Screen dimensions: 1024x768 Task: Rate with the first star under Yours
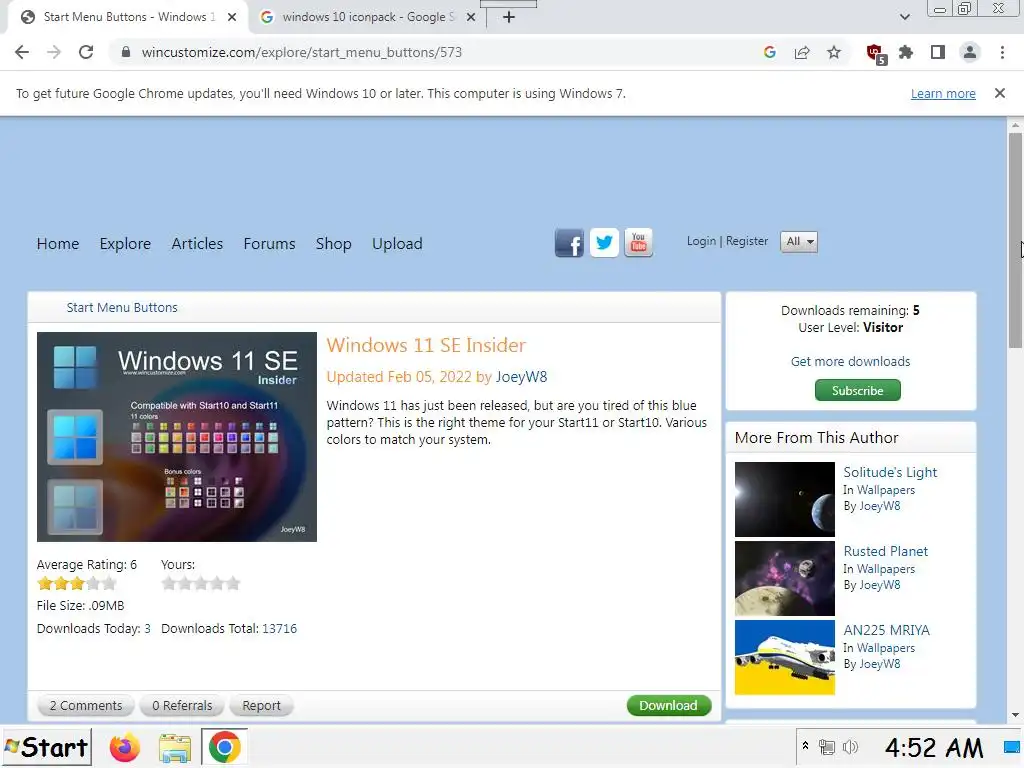pyautogui.click(x=168, y=583)
